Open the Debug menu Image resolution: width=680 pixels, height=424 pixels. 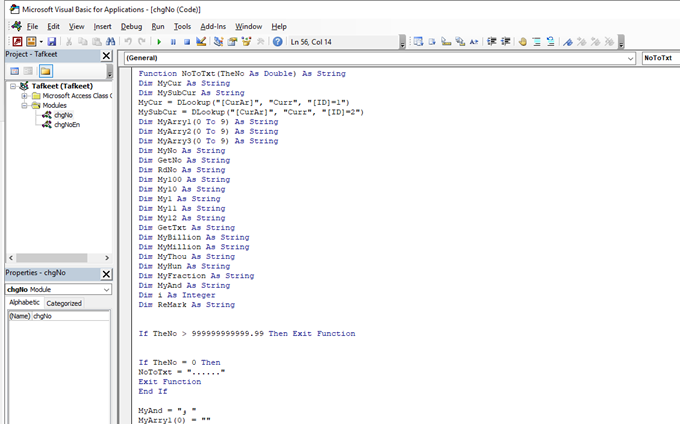[x=131, y=26]
